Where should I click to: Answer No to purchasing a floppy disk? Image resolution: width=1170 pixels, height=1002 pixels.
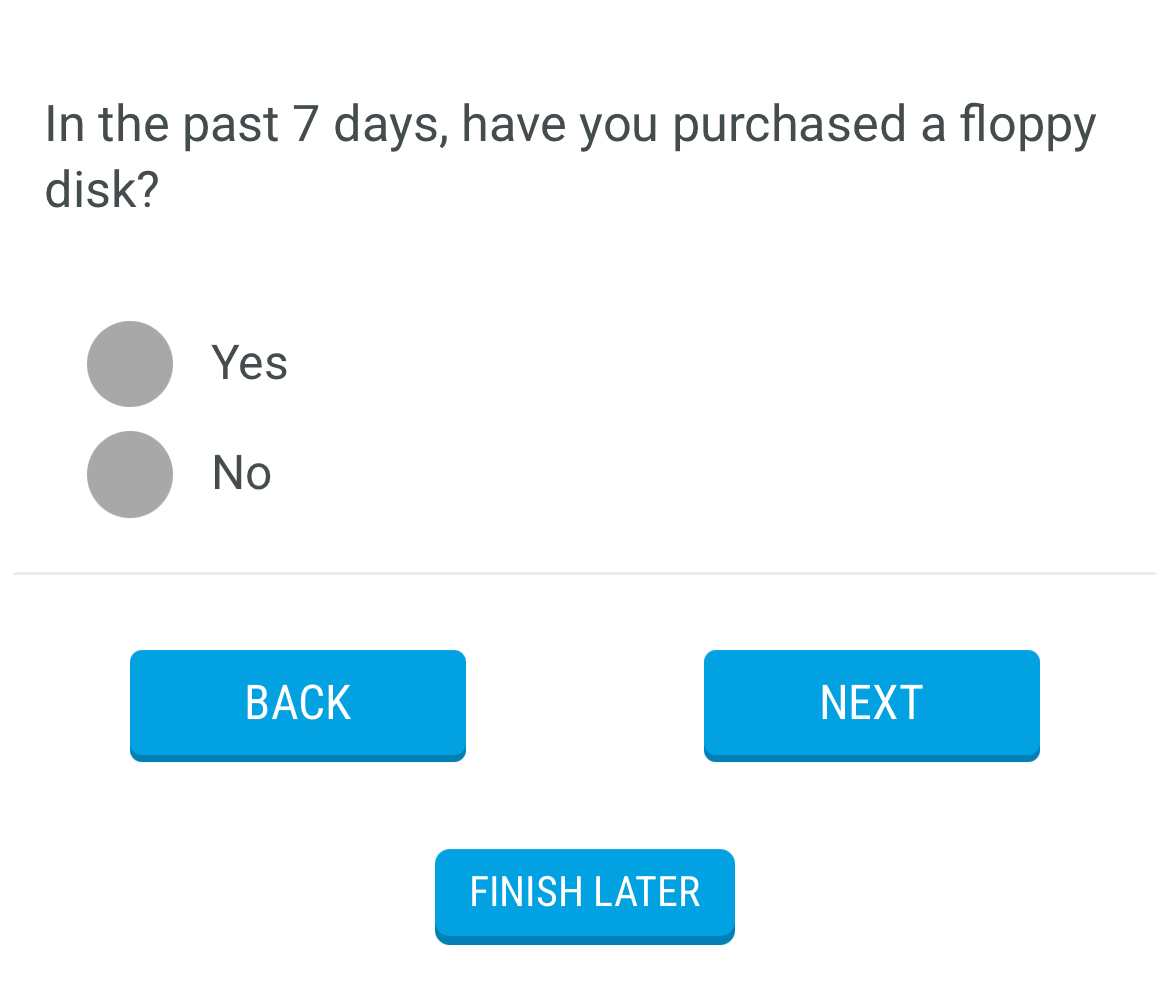pos(130,474)
